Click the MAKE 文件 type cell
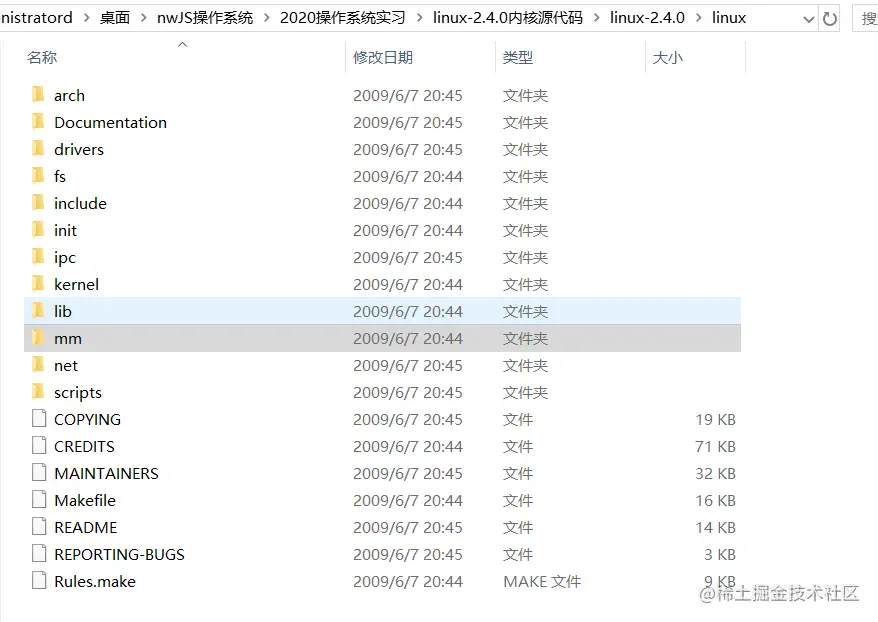Image resolution: width=878 pixels, height=622 pixels. [x=542, y=582]
